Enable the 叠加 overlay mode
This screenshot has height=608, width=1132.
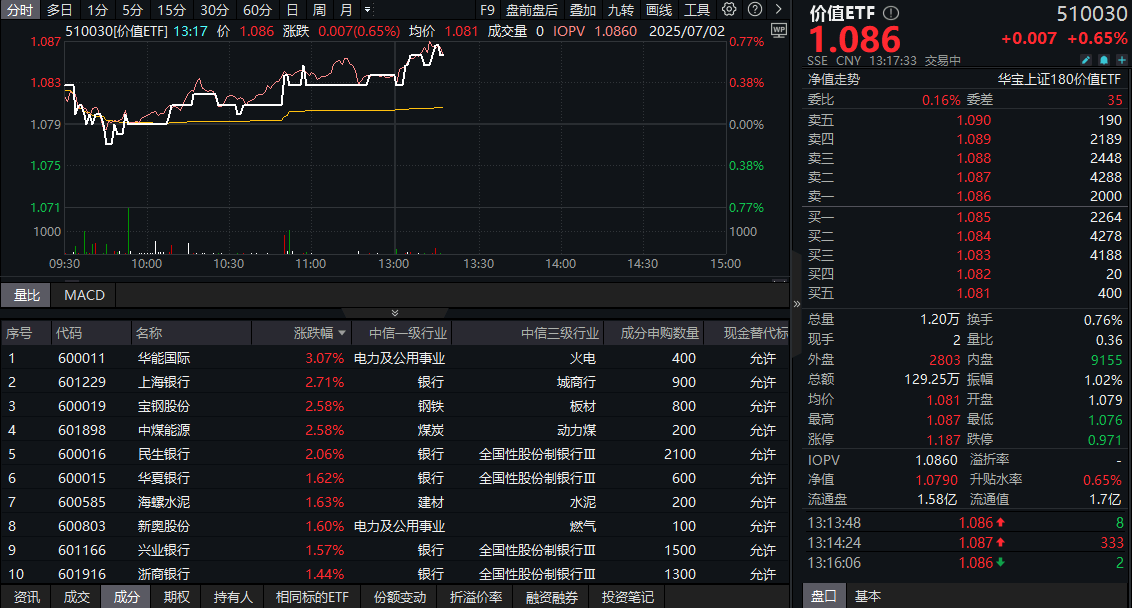[583, 10]
